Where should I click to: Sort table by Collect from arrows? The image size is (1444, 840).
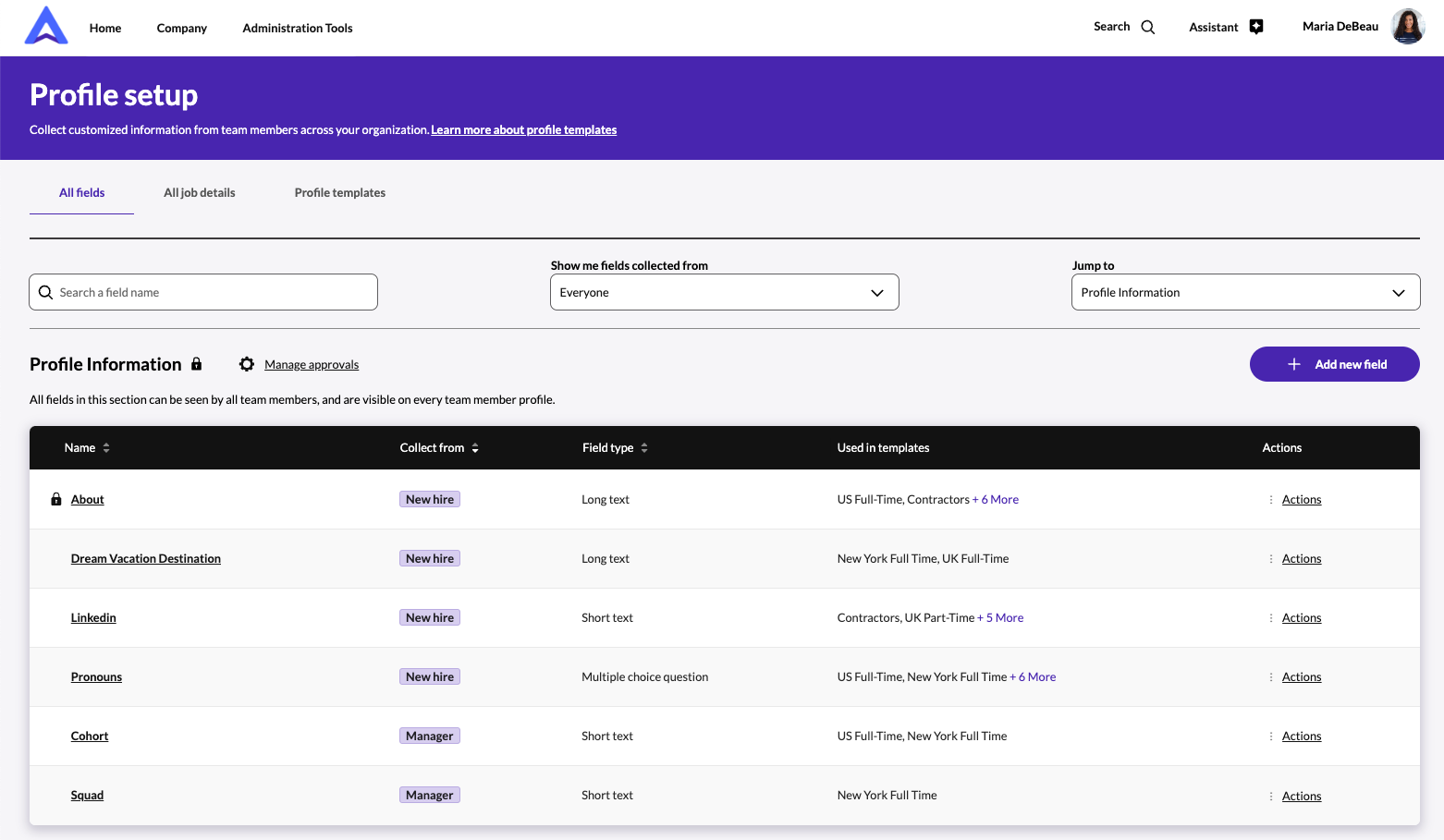tap(475, 447)
